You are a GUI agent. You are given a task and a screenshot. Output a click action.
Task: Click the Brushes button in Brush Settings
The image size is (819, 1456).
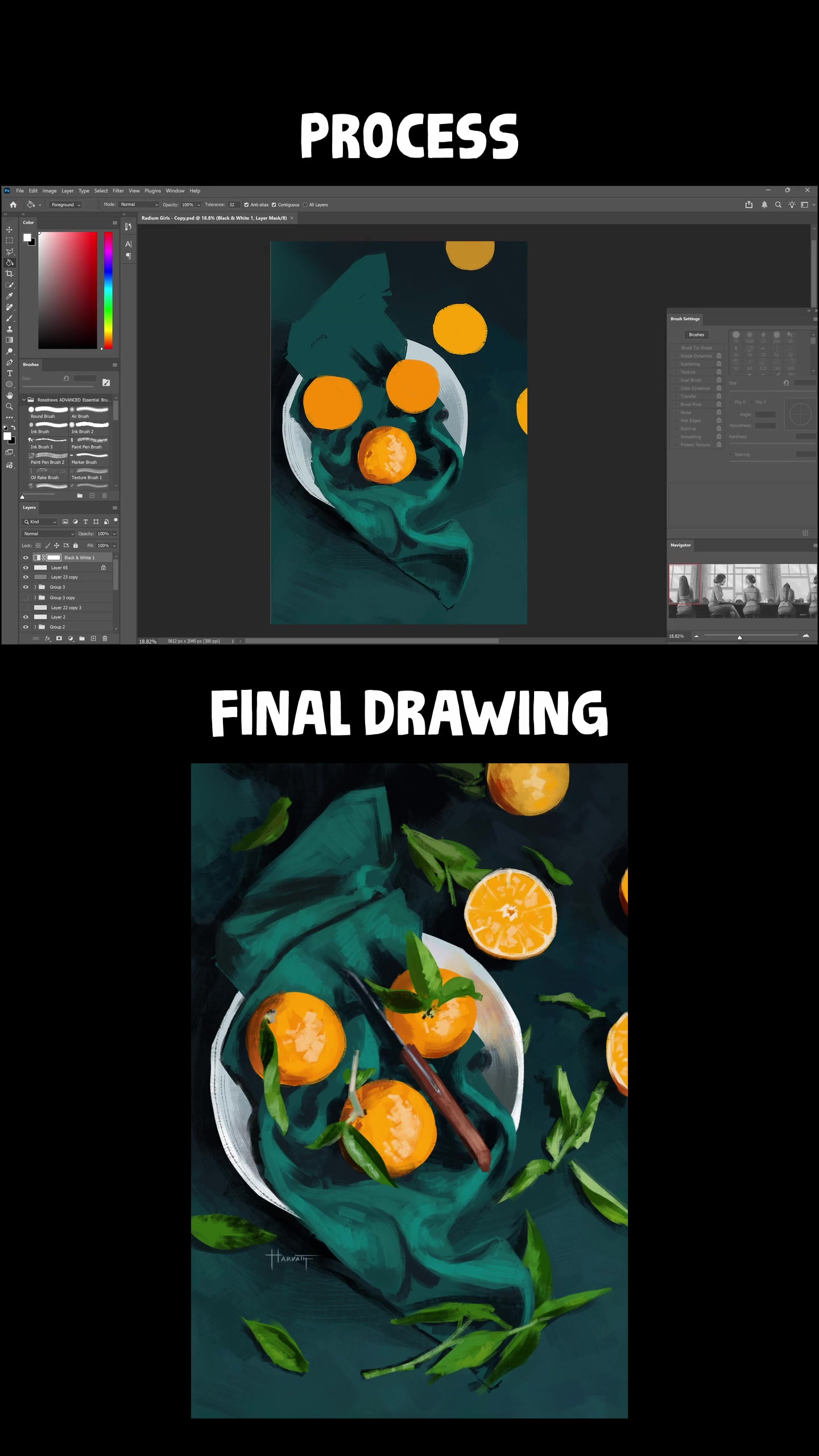(697, 334)
